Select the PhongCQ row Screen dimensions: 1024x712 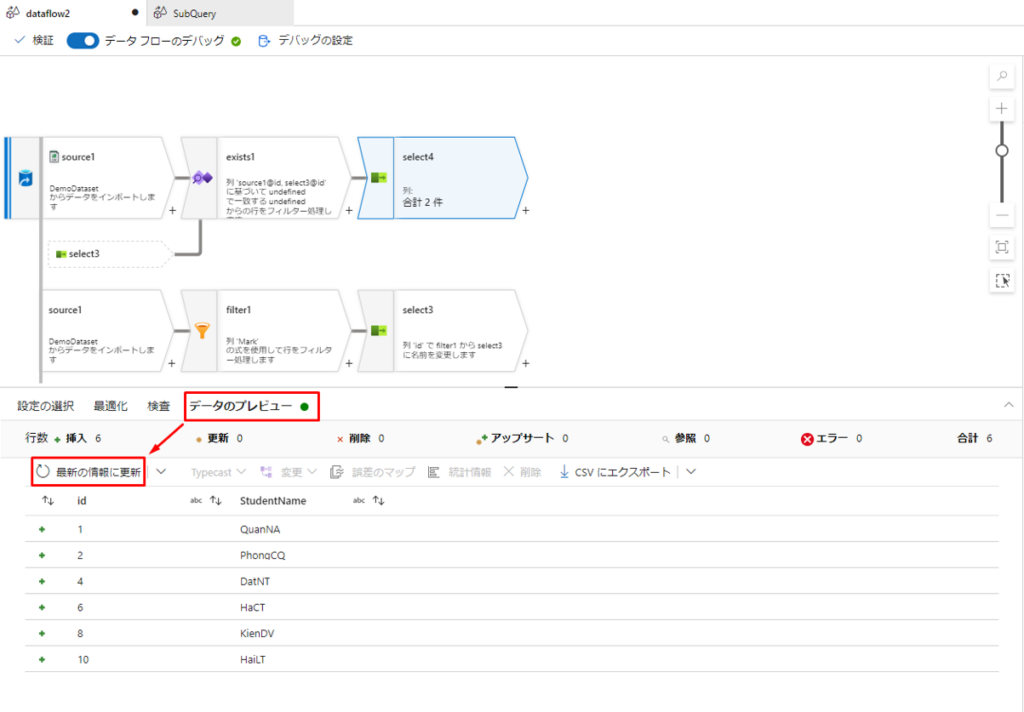point(512,555)
